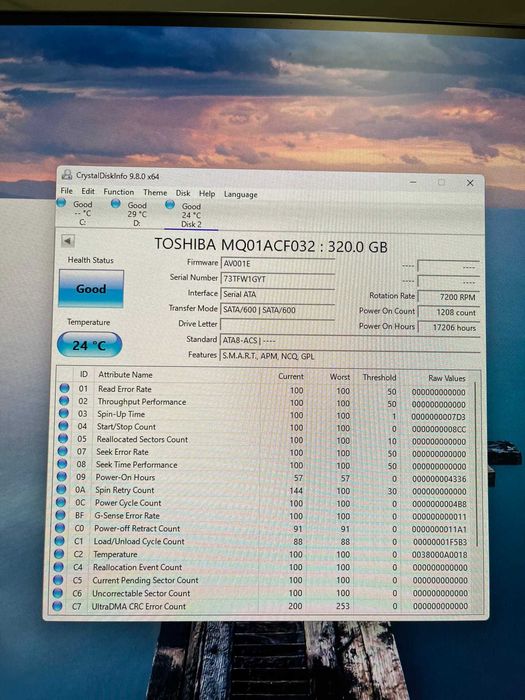Click status icon for Power-off Retract Count
This screenshot has width=525, height=700.
(x=59, y=528)
